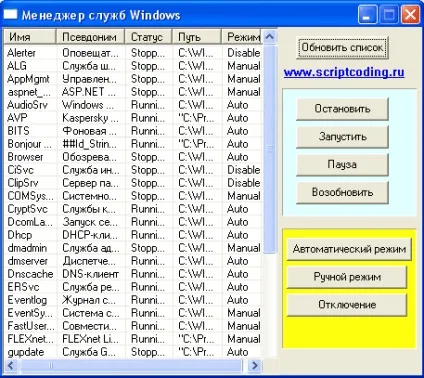
Task: Select the CiSvc service row
Action: click(133, 170)
